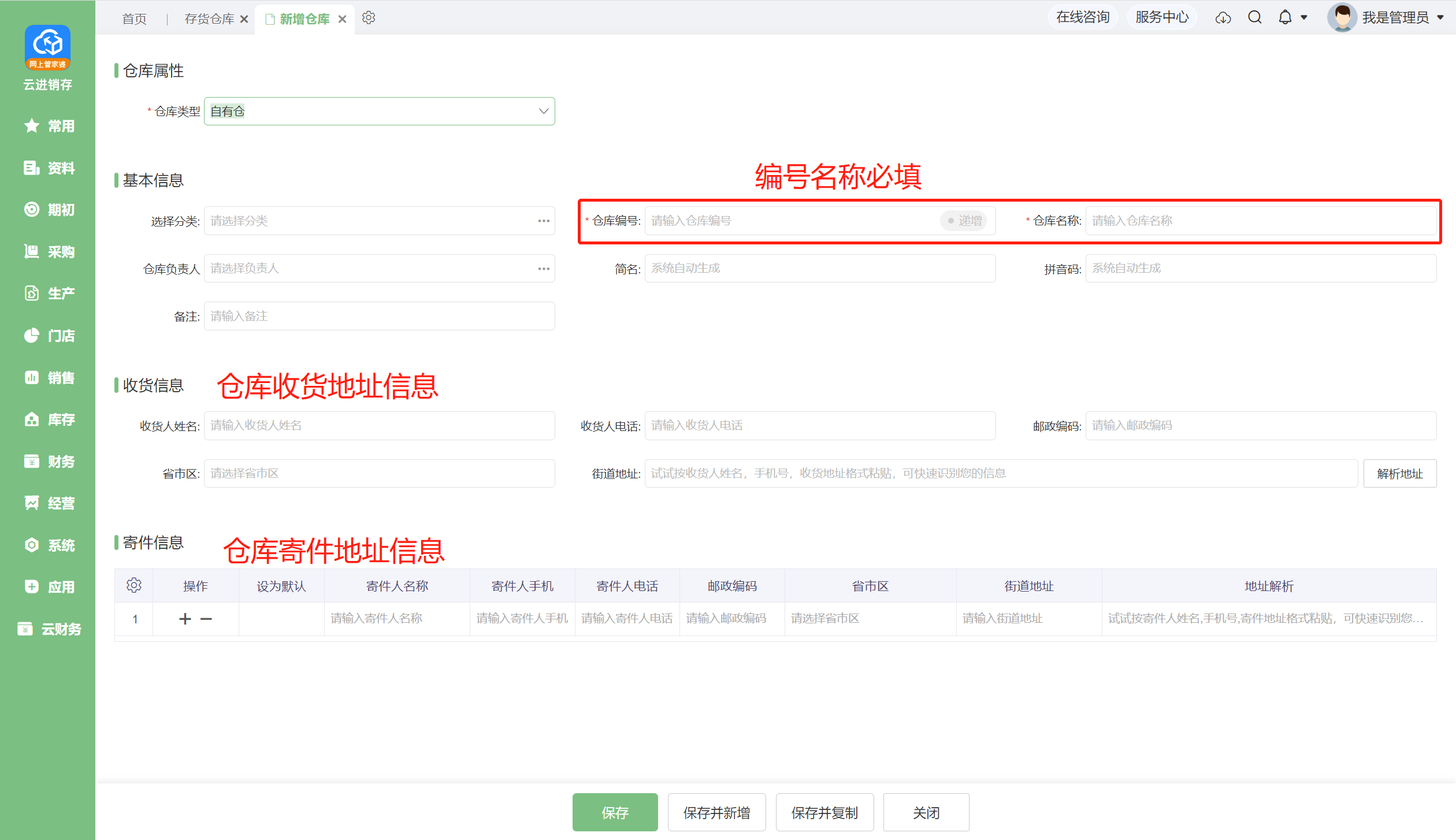Click the admin avatar picture

(x=1342, y=17)
